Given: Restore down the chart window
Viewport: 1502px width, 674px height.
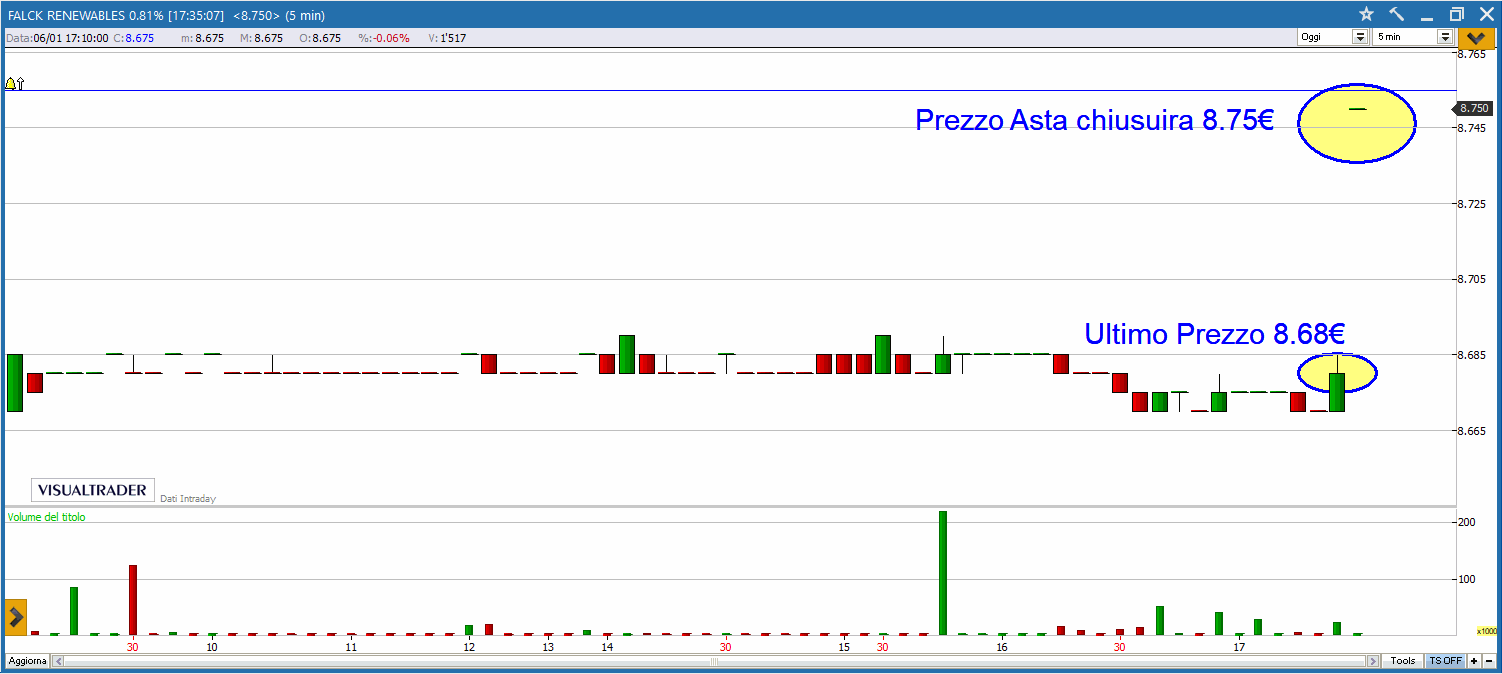Looking at the screenshot, I should coord(1456,14).
